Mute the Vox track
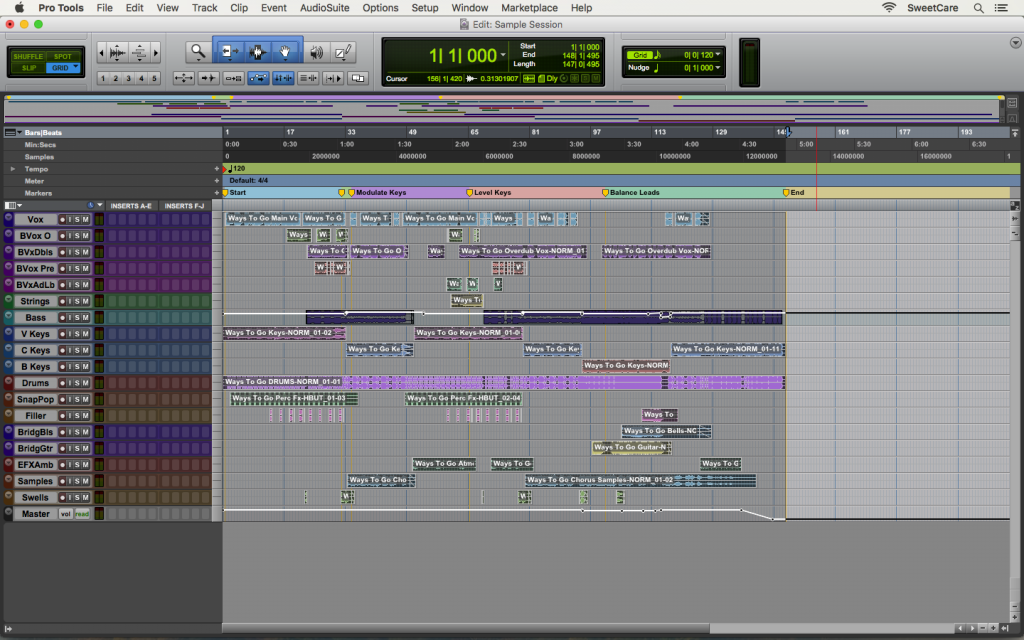The height and width of the screenshot is (640, 1024). pyautogui.click(x=85, y=219)
